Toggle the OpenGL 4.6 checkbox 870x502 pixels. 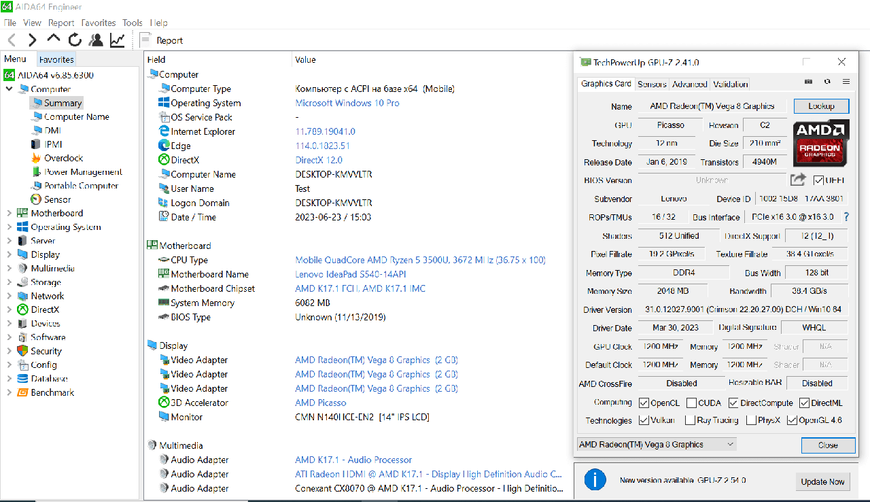click(x=792, y=420)
